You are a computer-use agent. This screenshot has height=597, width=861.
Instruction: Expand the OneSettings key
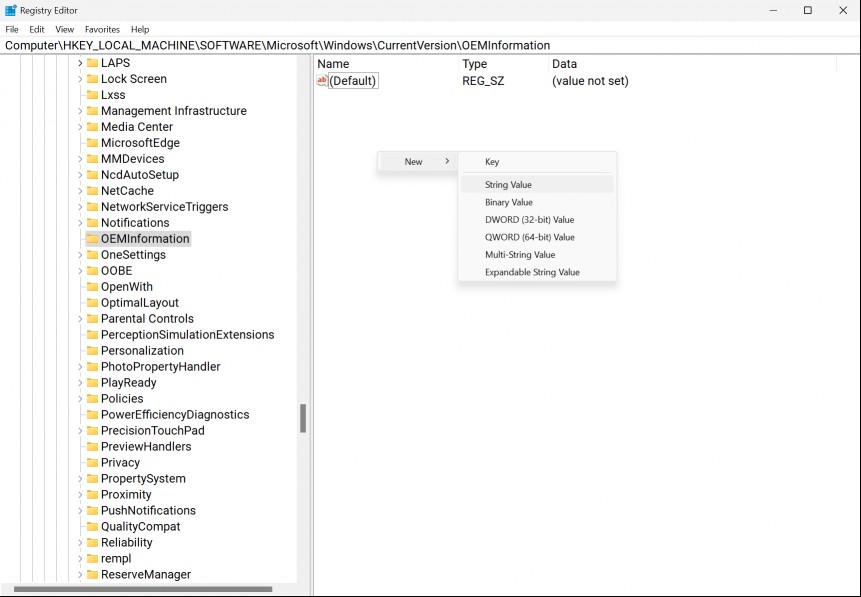pos(80,255)
